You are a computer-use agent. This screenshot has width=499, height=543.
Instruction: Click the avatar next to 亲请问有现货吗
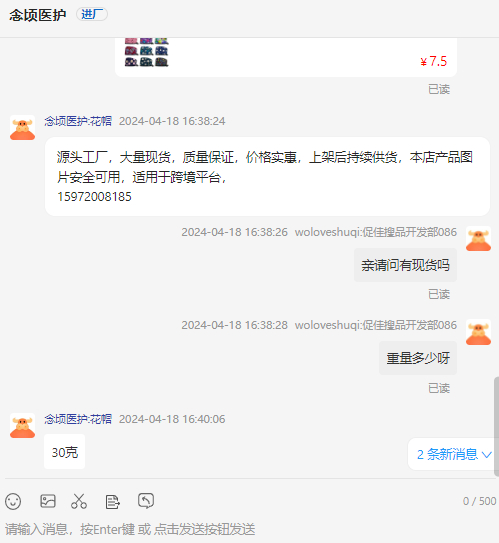(x=478, y=239)
